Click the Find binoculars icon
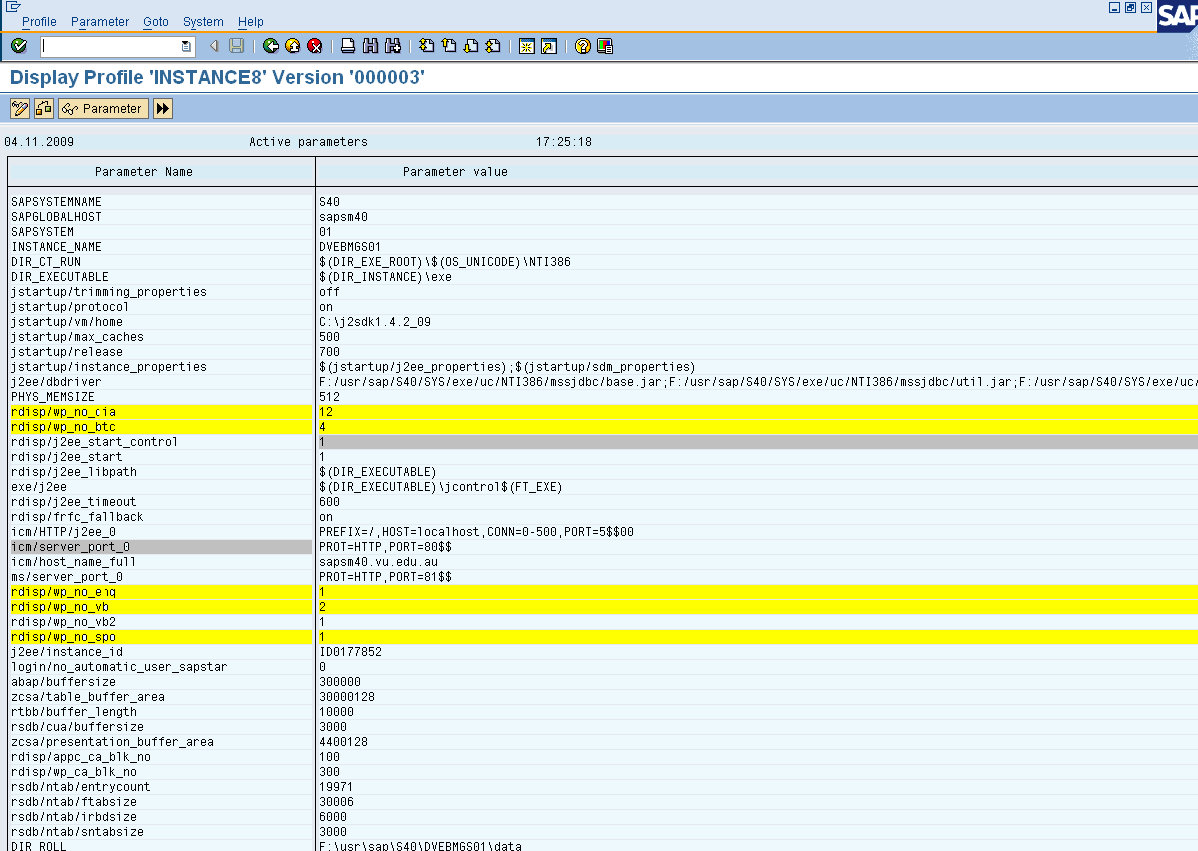The width and height of the screenshot is (1198, 851). pyautogui.click(x=370, y=46)
